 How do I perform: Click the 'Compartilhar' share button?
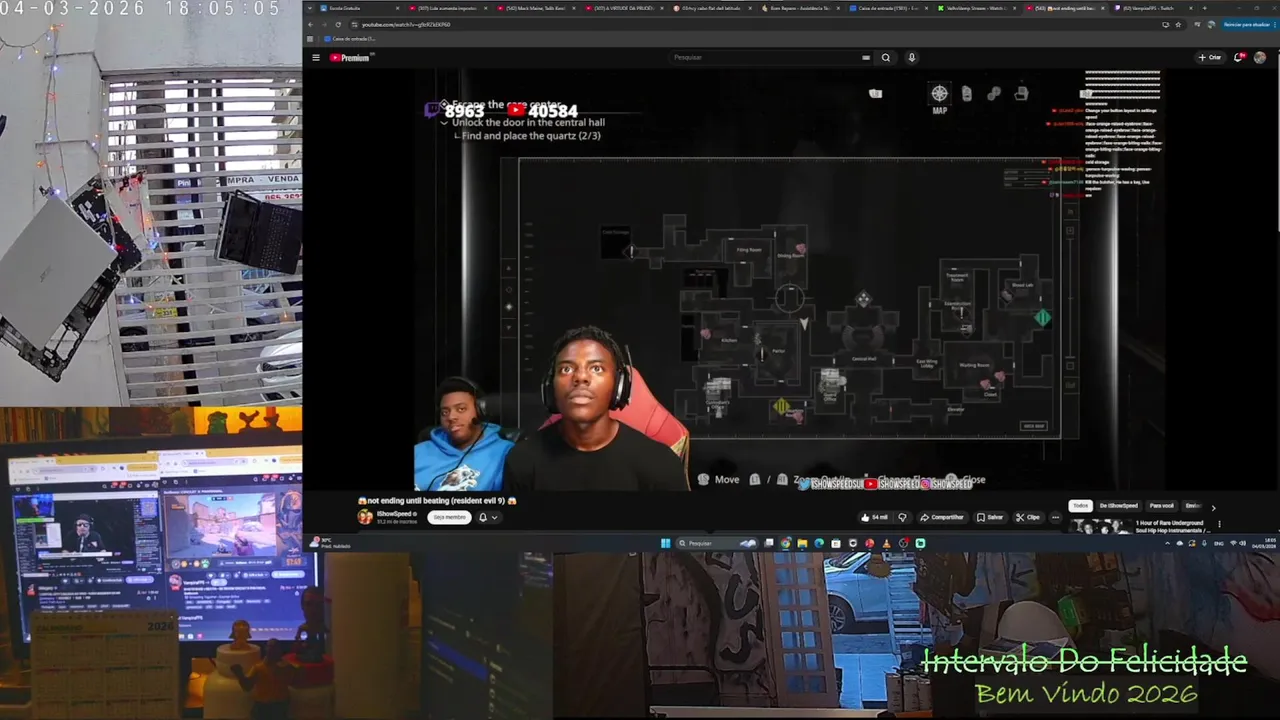(942, 517)
